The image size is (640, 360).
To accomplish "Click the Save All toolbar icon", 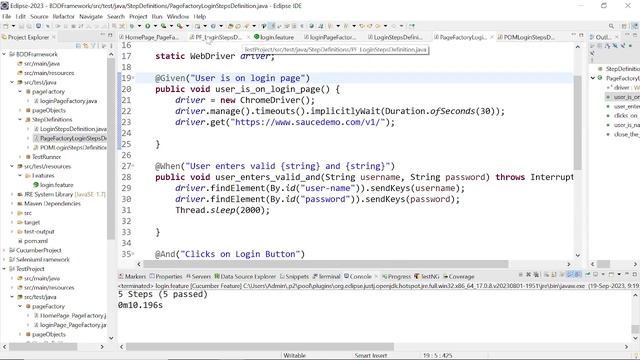I will (x=29, y=26).
